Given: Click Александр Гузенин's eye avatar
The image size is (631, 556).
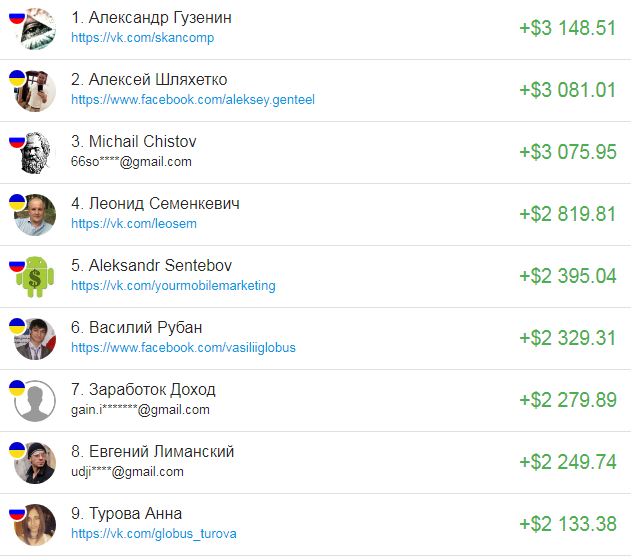Looking at the screenshot, I should [x=35, y=29].
